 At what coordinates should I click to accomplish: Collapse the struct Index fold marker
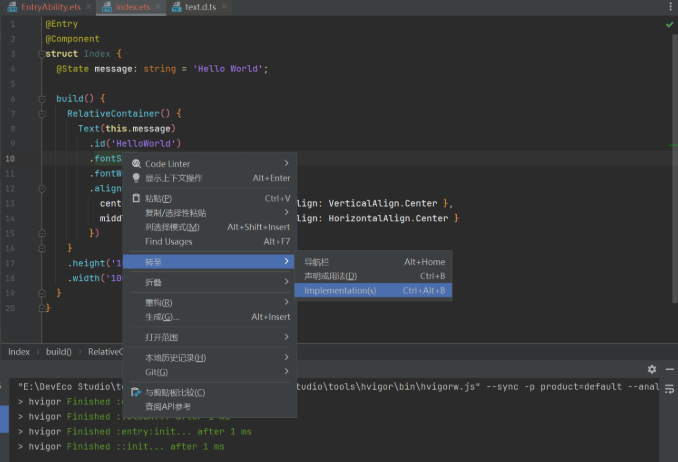click(42, 54)
